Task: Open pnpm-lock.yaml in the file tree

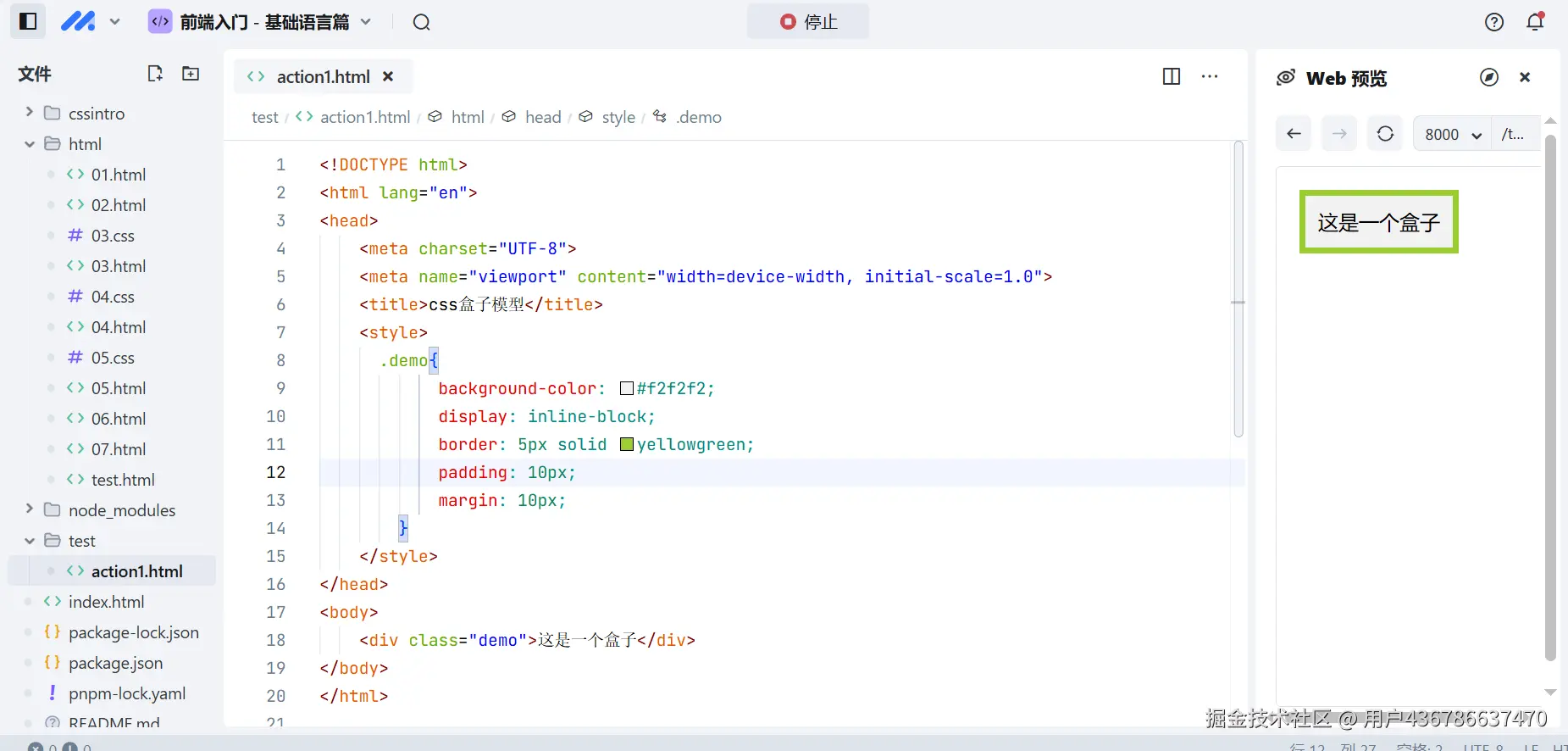Action: (x=127, y=693)
